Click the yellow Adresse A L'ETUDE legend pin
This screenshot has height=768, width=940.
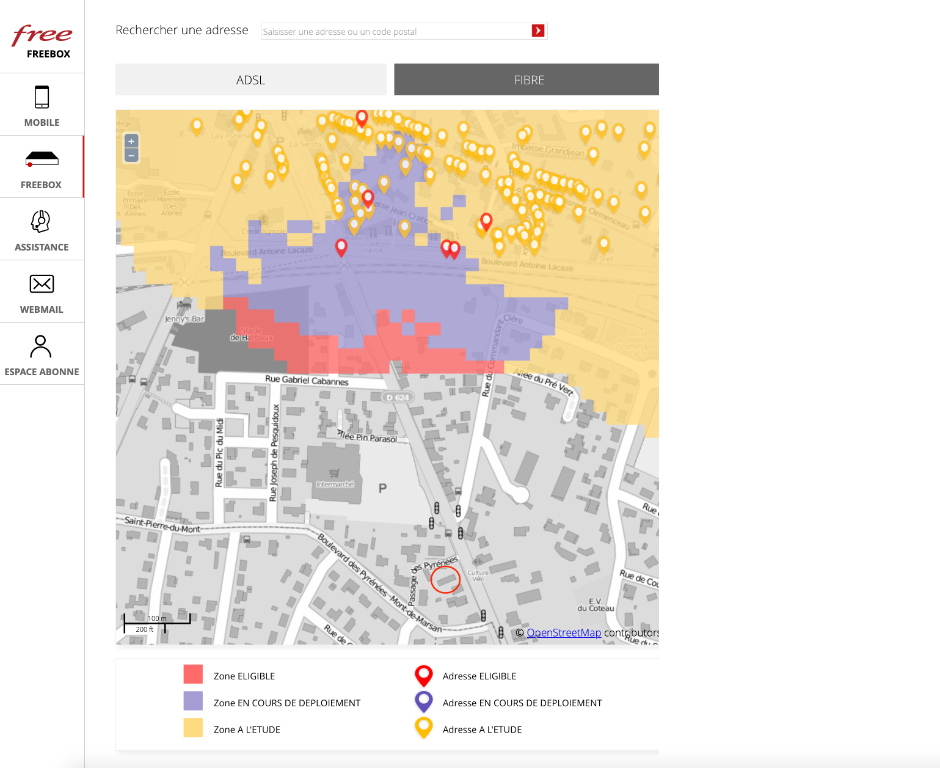click(x=424, y=728)
